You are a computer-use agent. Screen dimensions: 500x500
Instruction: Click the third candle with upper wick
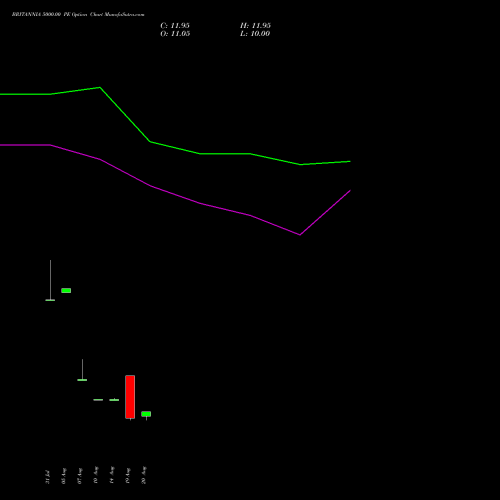82,370
